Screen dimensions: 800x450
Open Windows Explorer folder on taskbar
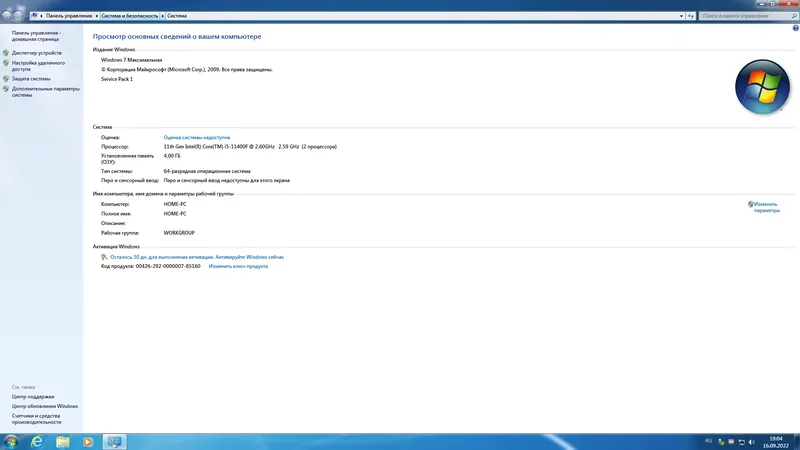(x=63, y=442)
